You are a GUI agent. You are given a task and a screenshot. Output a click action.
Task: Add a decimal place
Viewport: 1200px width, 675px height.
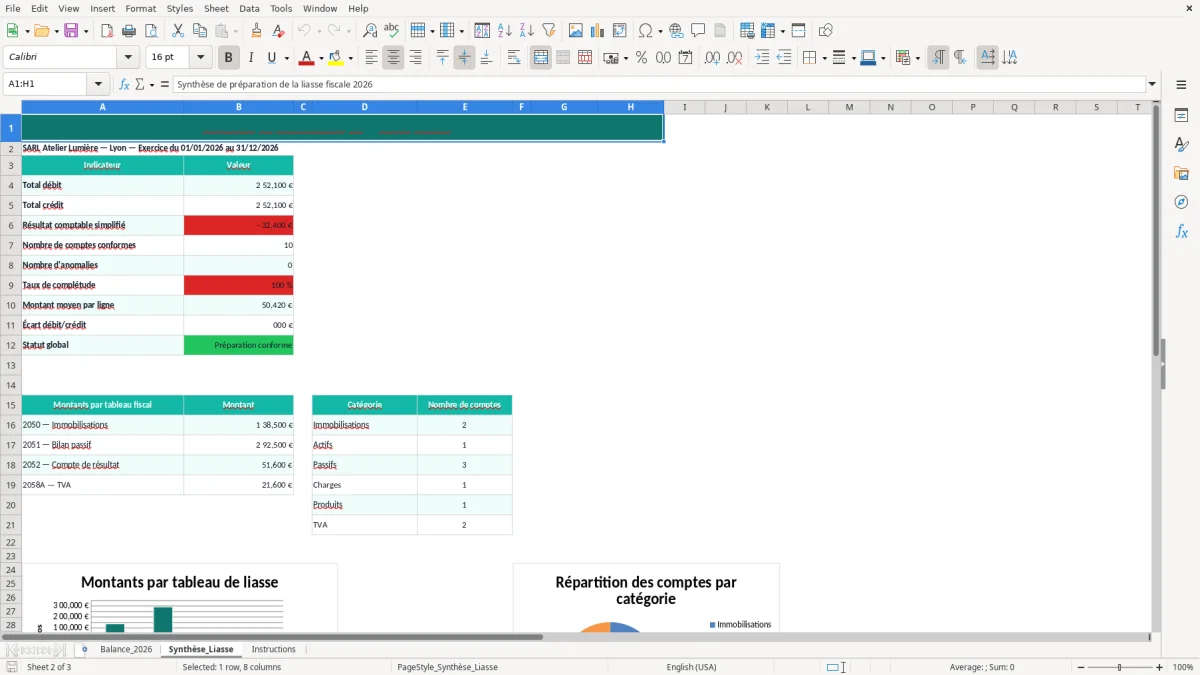pos(713,58)
